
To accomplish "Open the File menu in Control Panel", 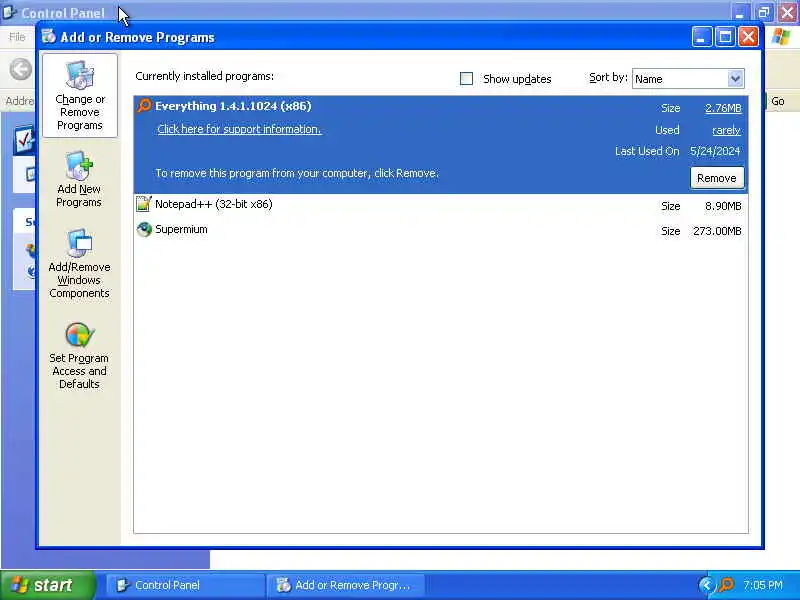I will click(17, 37).
